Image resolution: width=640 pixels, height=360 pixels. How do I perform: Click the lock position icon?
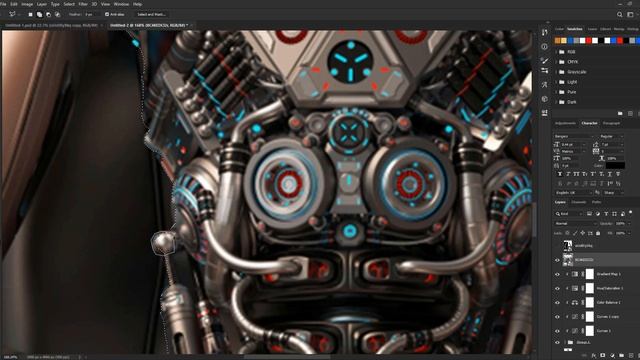pos(583,233)
